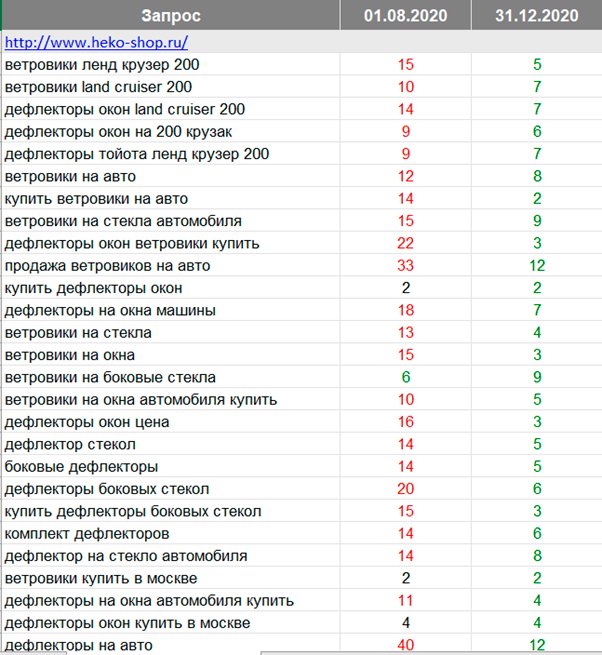The image size is (602, 655).
Task: Select 01.08.2020 value for 'дефлекторы окон купить в москве'
Action: [406, 623]
